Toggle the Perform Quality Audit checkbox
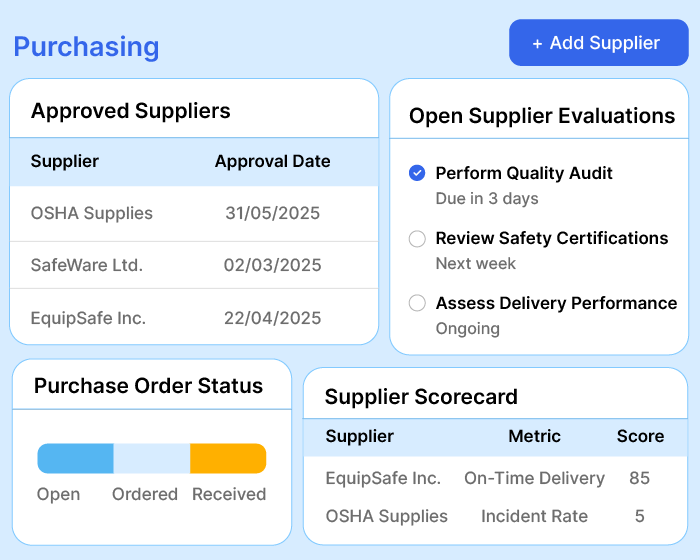This screenshot has width=700, height=560. pos(417,173)
